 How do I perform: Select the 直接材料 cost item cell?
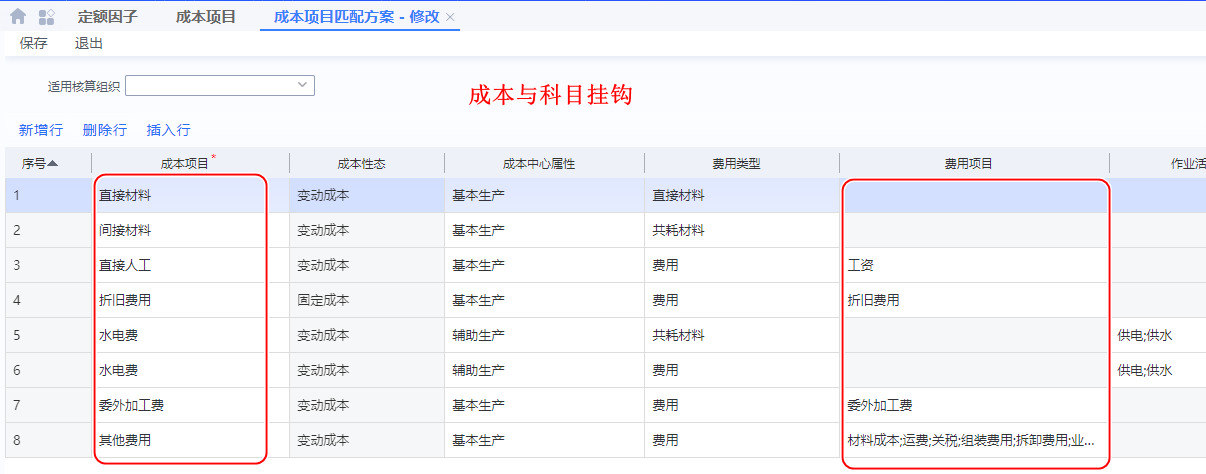pos(125,196)
